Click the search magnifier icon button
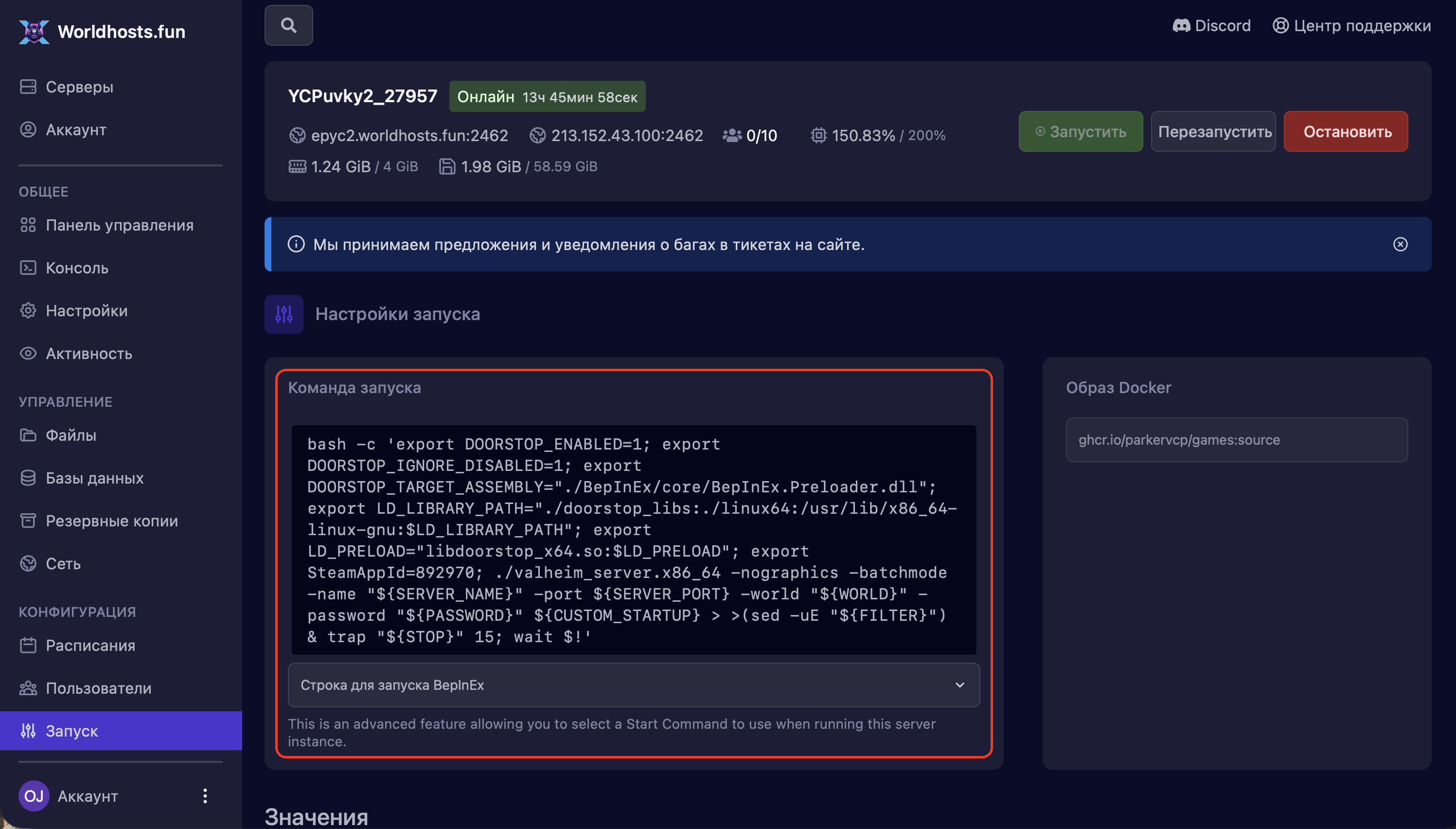The width and height of the screenshot is (1456, 829). (x=288, y=25)
